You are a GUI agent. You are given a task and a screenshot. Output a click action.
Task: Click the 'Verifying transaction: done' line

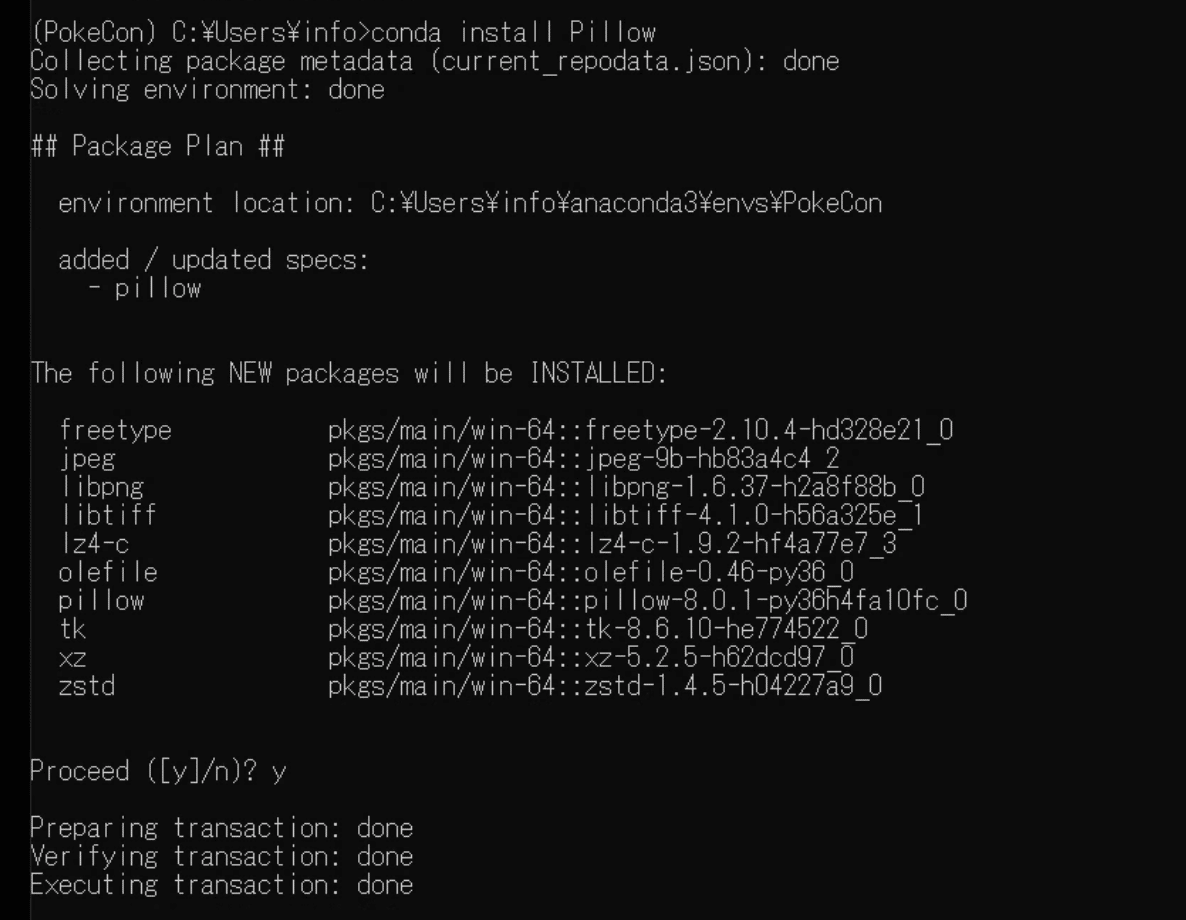pos(221,856)
